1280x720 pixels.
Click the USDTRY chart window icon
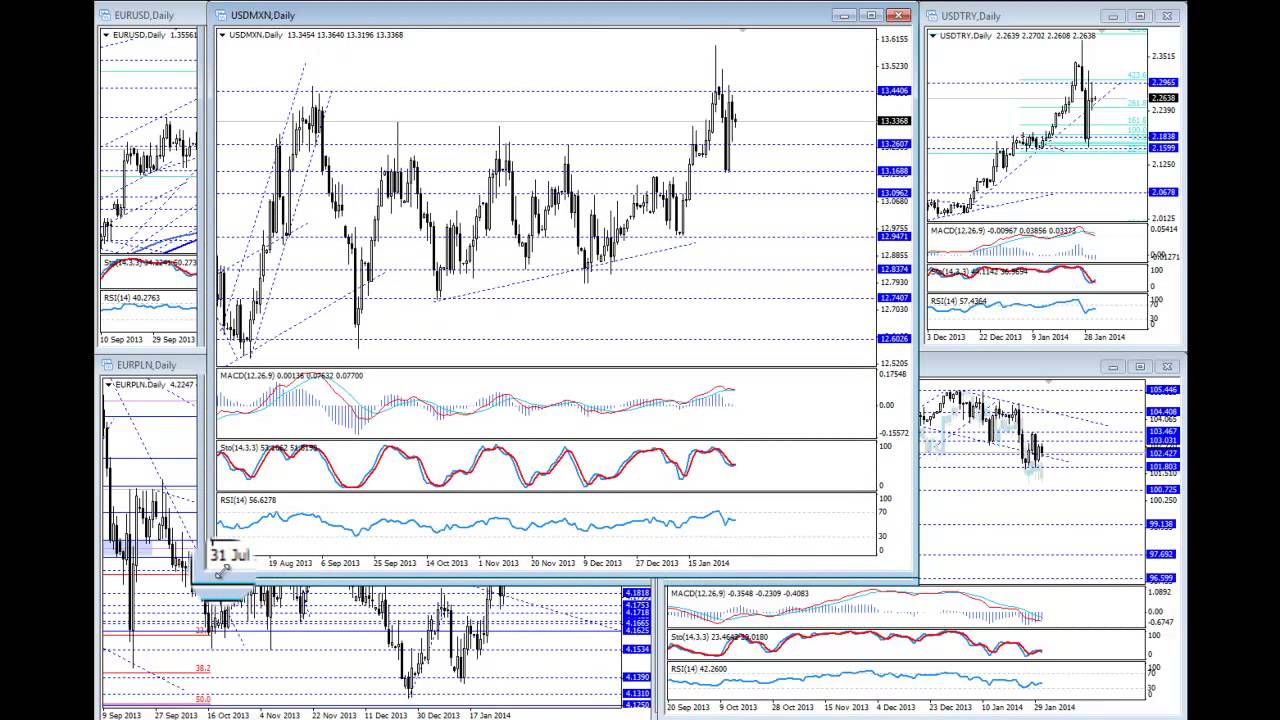click(x=932, y=15)
